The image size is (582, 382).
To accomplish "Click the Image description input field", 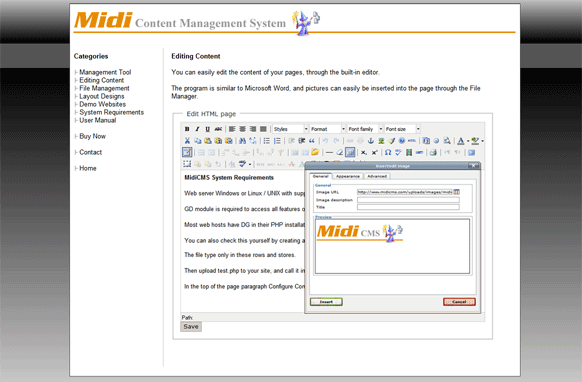I will [408, 200].
